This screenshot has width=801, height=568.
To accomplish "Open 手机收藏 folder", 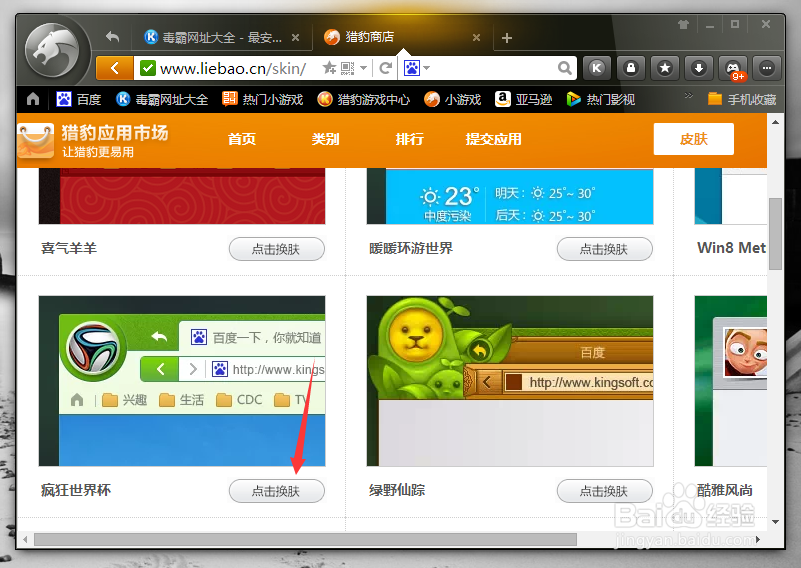I will pyautogui.click(x=742, y=99).
